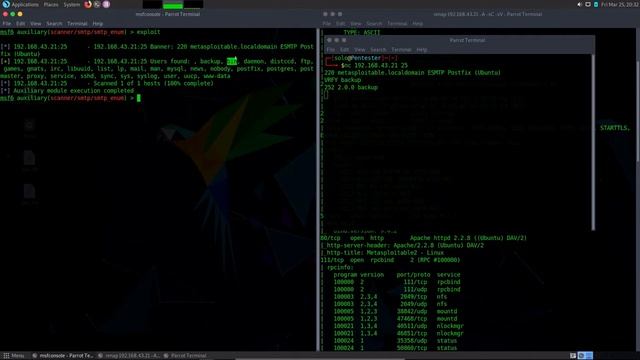The image size is (640, 360).
Task: Open Help menu in msfconsole terminal
Action: pos(98,24)
